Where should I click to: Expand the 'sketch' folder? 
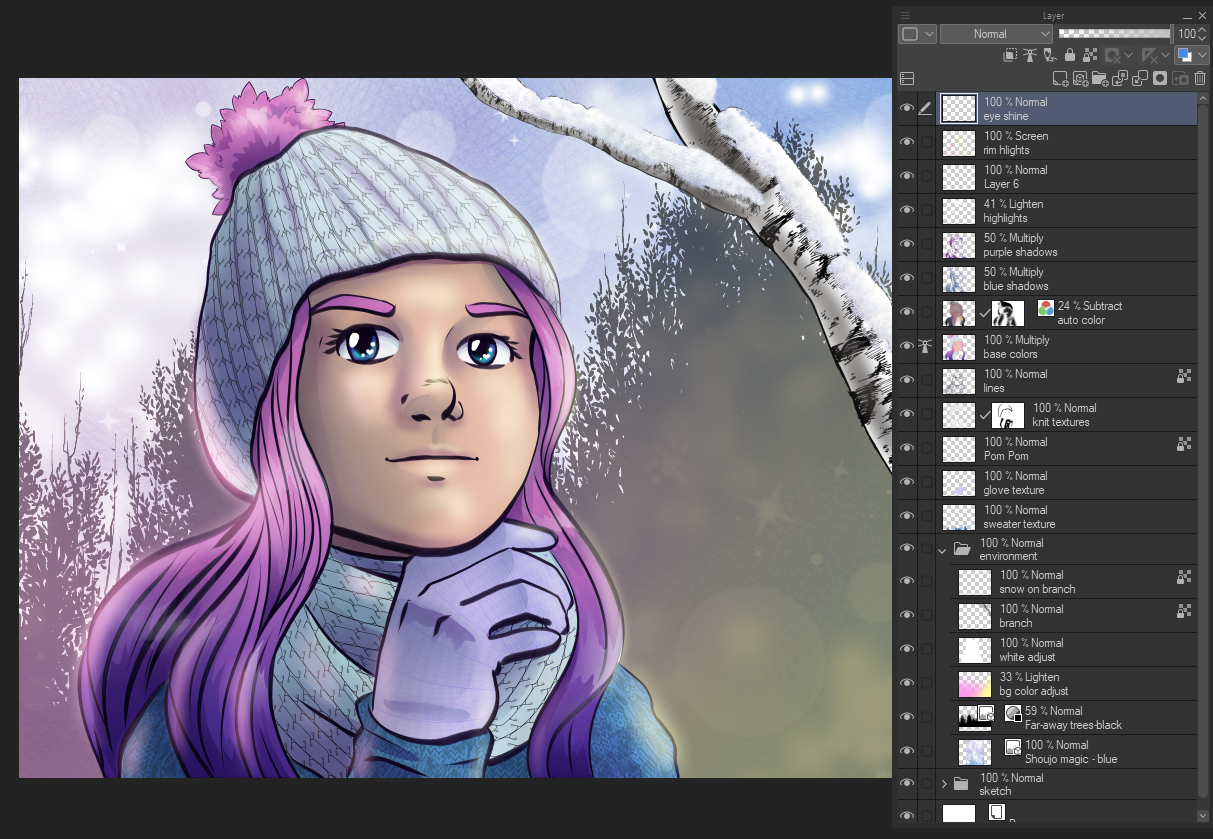pos(943,784)
